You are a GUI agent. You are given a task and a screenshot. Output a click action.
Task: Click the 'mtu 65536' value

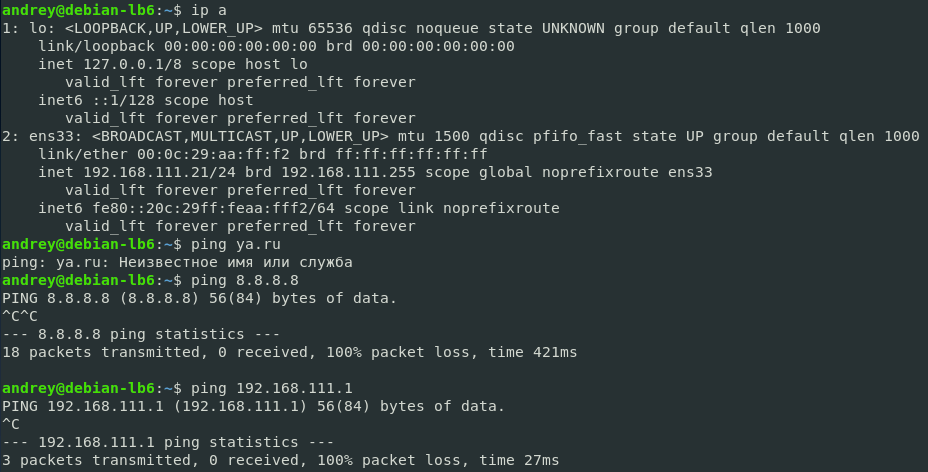308,28
